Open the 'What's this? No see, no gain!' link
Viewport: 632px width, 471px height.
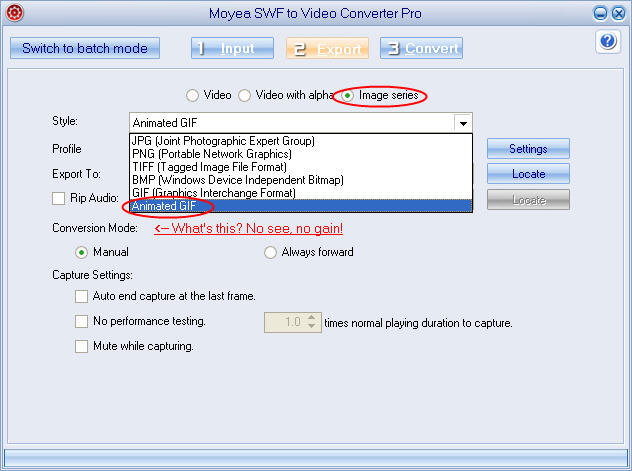coord(248,228)
